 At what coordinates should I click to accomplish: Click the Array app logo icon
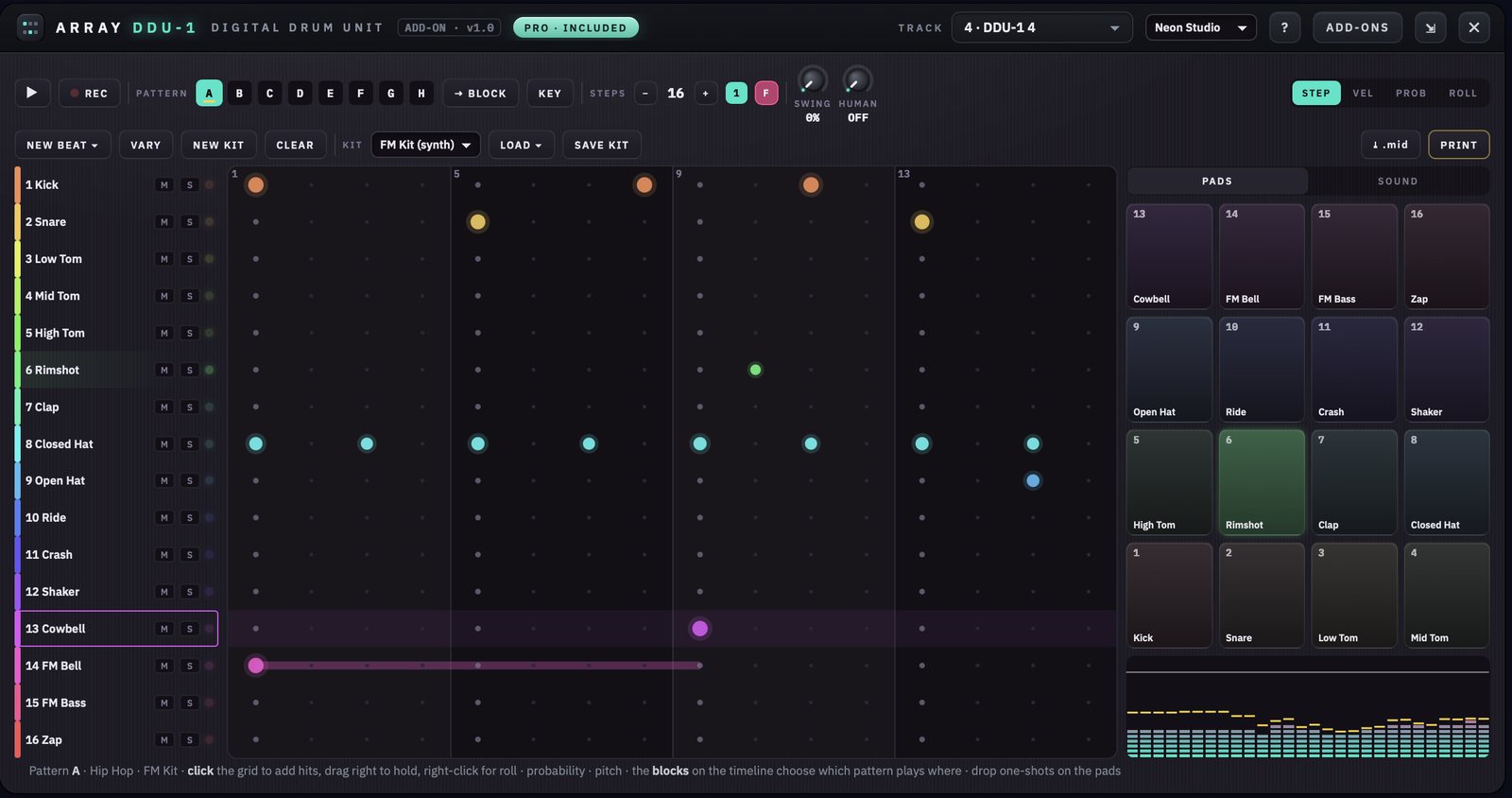pos(30,27)
